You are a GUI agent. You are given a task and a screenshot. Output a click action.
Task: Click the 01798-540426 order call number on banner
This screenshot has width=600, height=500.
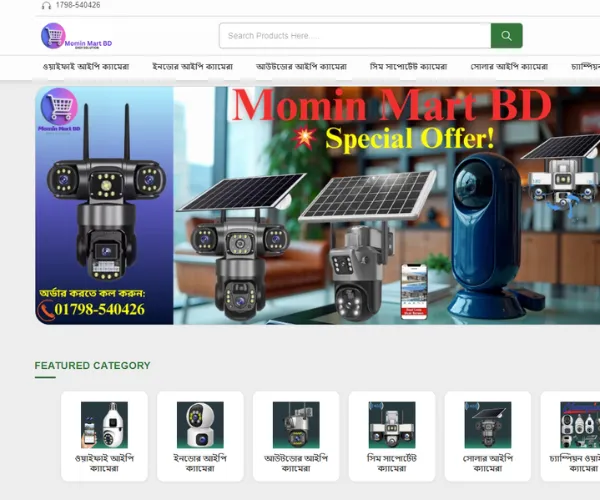click(x=99, y=310)
